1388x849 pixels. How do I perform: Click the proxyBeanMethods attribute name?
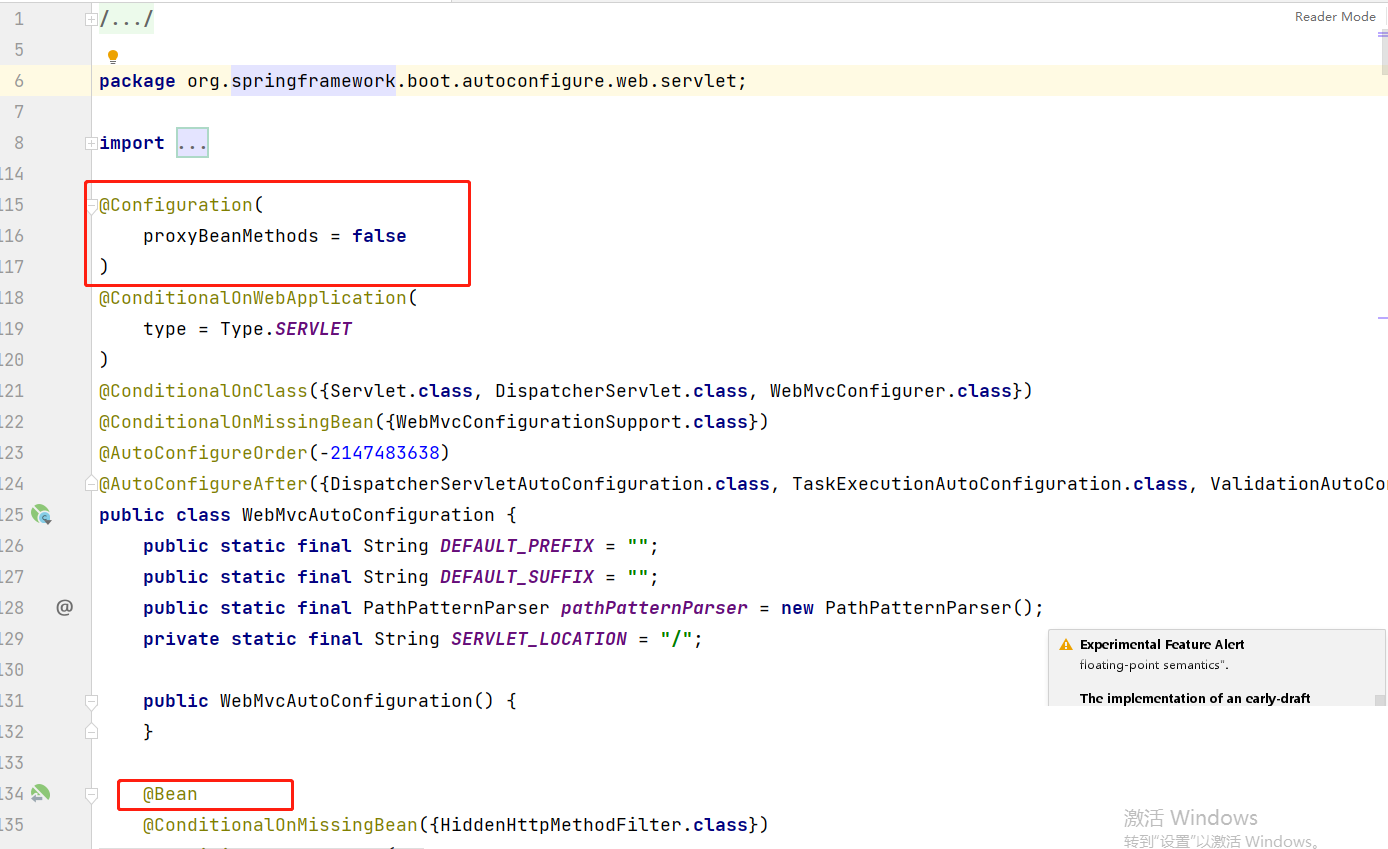coord(230,236)
